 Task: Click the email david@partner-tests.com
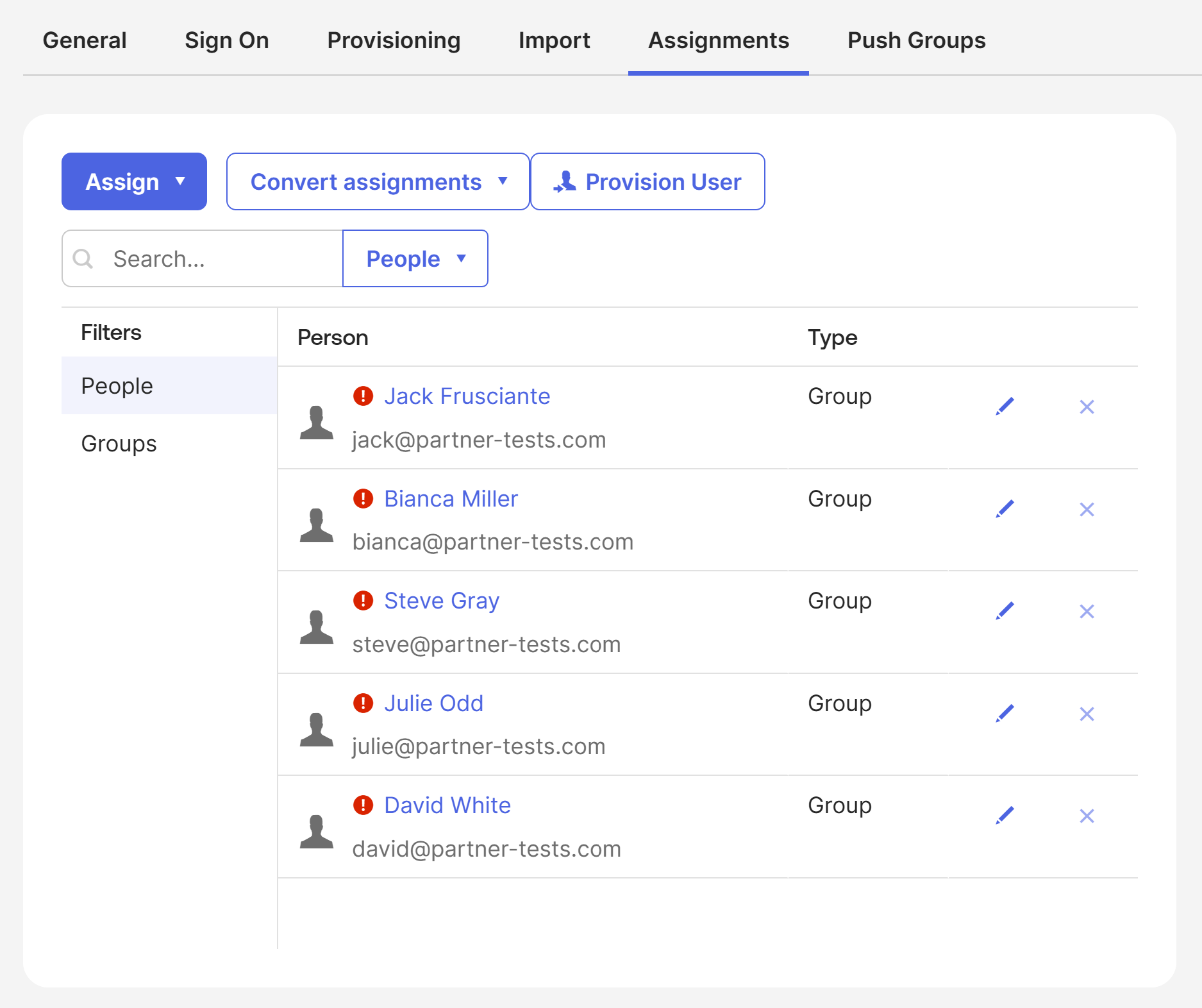487,849
